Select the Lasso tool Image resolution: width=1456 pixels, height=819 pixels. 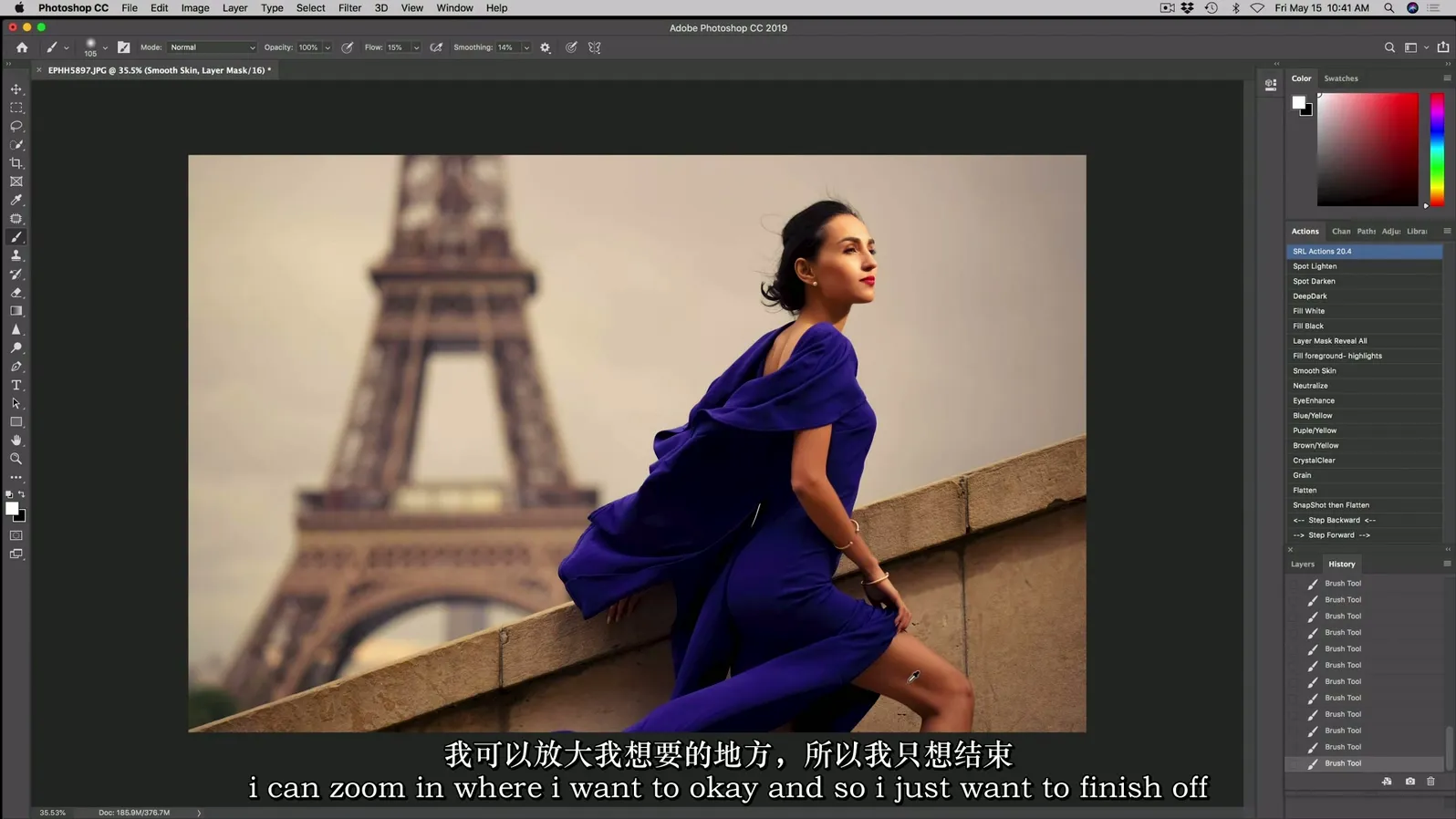(x=16, y=126)
